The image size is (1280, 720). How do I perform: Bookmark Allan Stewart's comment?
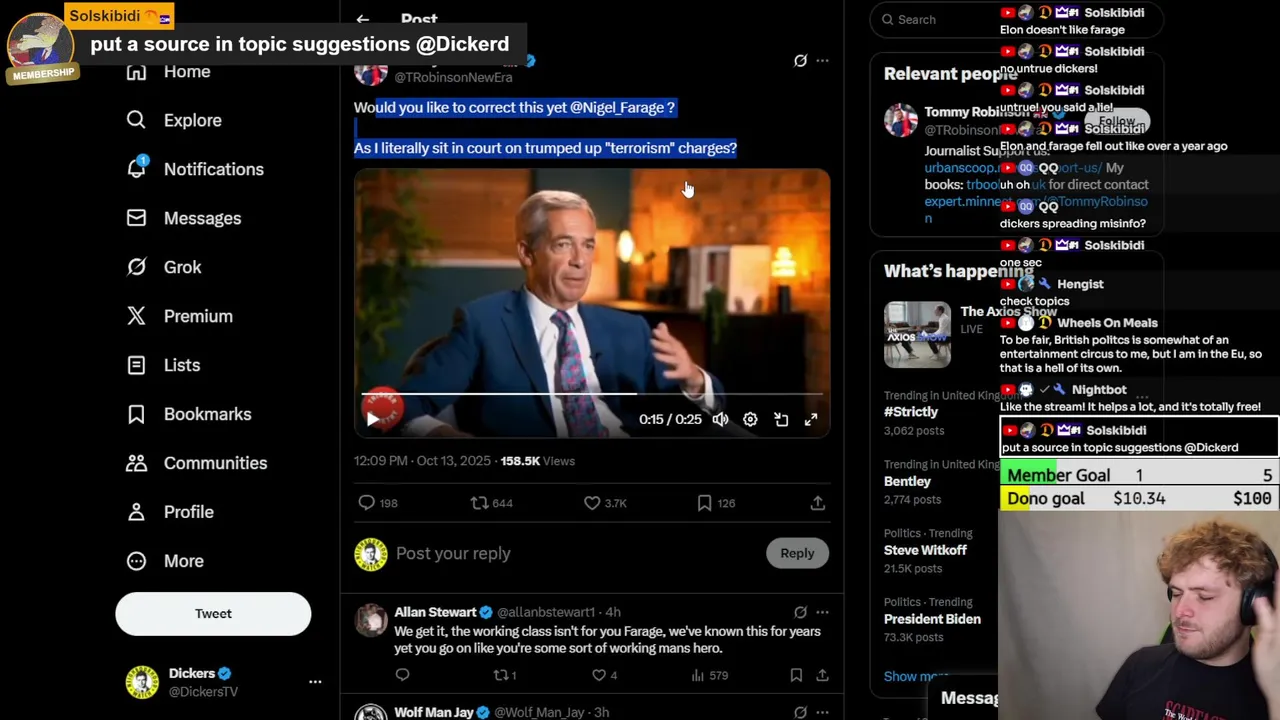796,676
